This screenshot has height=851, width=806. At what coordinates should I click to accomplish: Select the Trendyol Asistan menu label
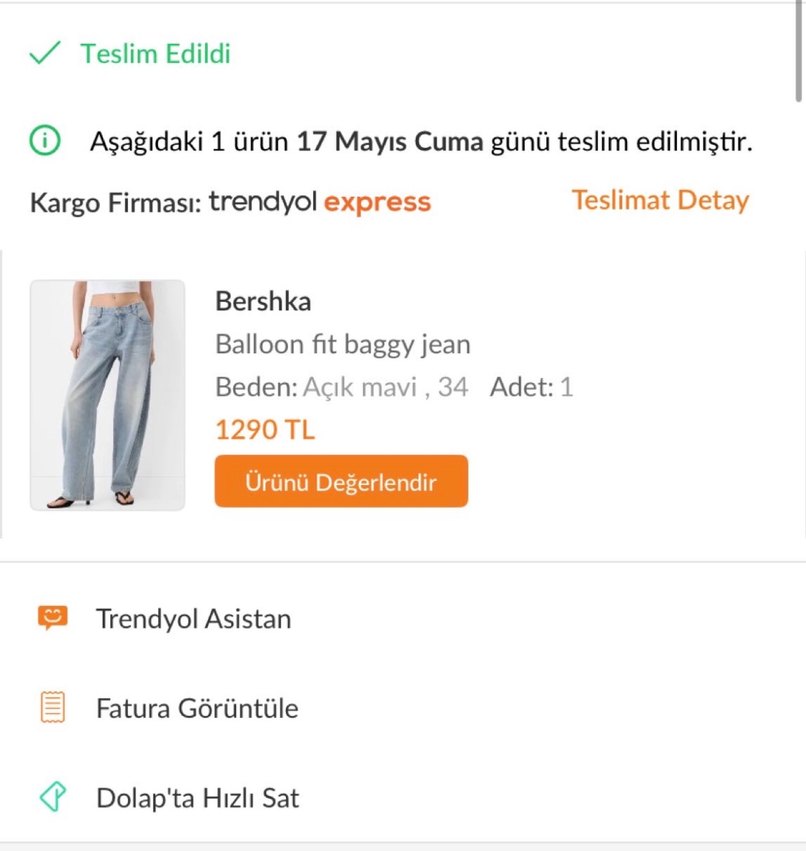(x=193, y=619)
